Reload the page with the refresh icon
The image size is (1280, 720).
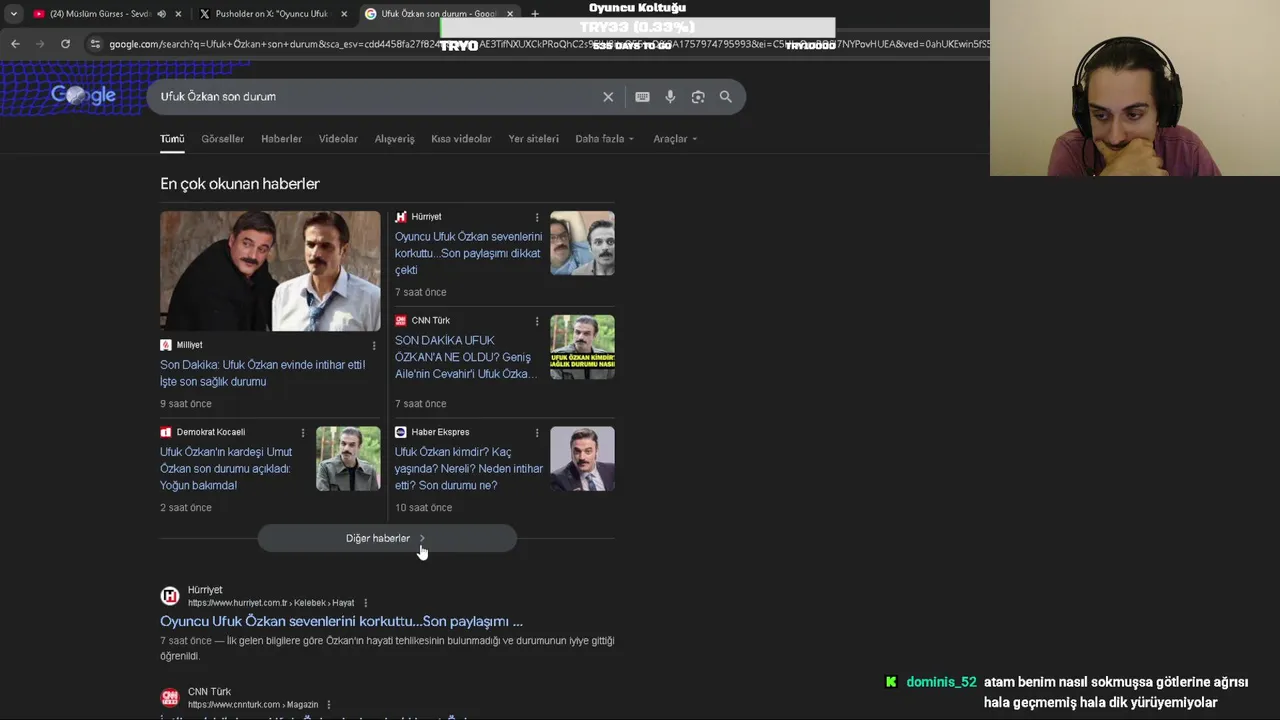(x=65, y=44)
